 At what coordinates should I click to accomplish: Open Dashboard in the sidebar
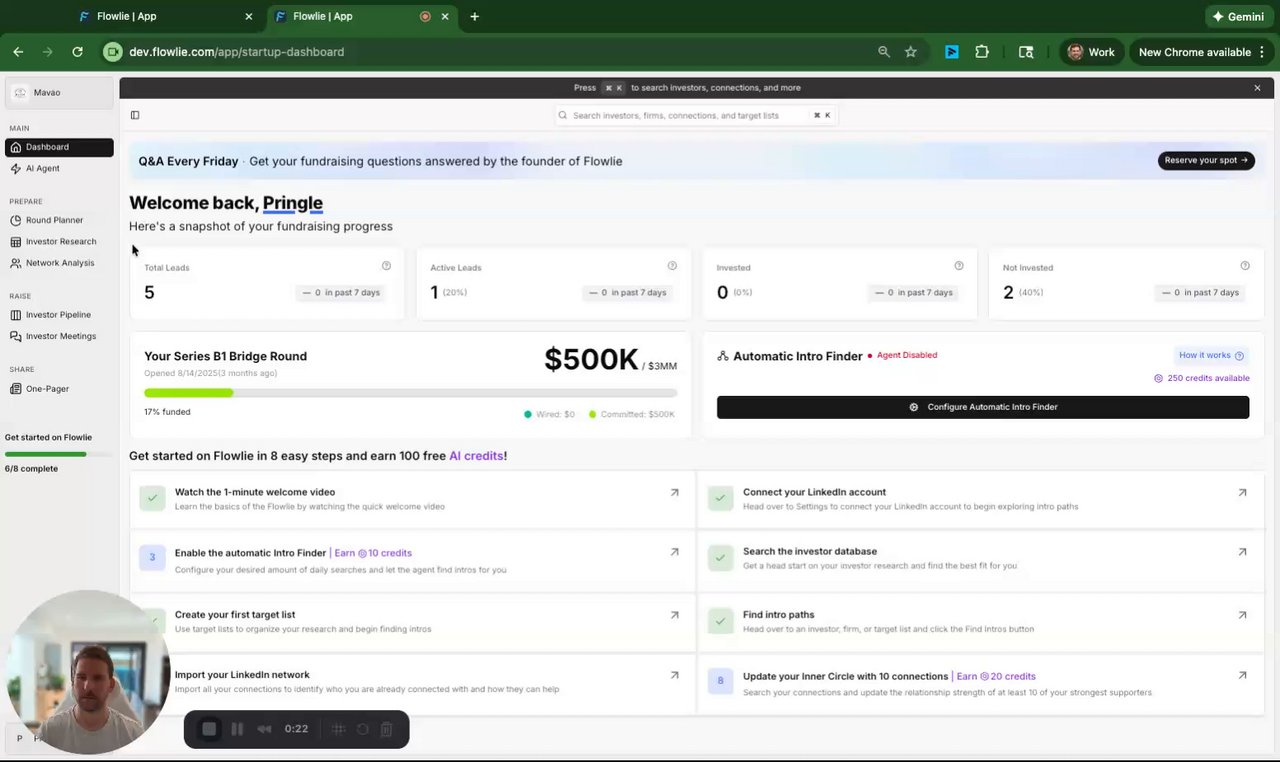tap(59, 147)
